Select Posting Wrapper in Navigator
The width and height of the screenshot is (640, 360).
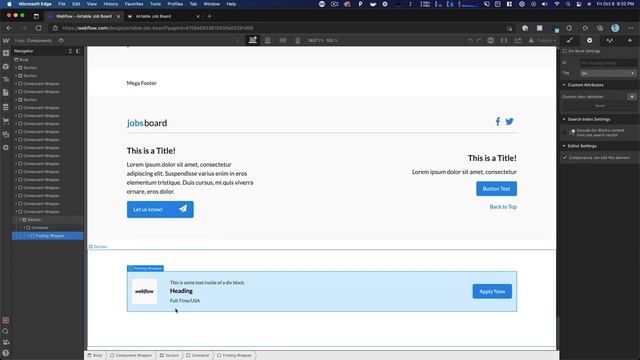[48, 236]
